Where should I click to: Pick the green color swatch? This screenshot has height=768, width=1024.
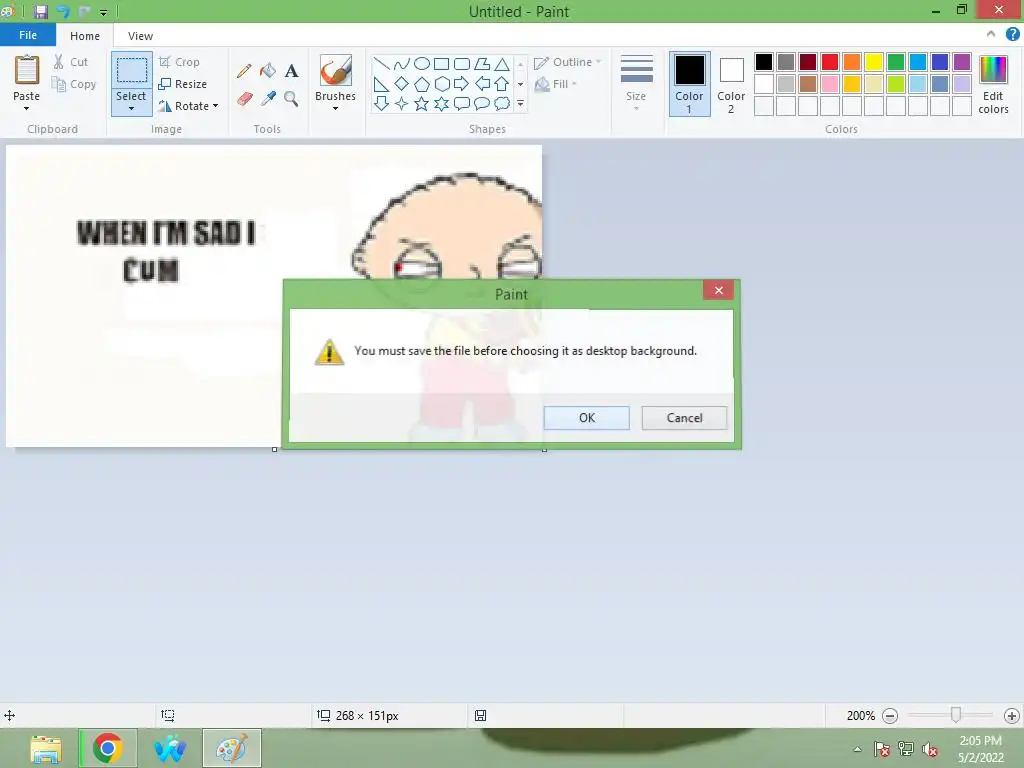click(x=896, y=62)
